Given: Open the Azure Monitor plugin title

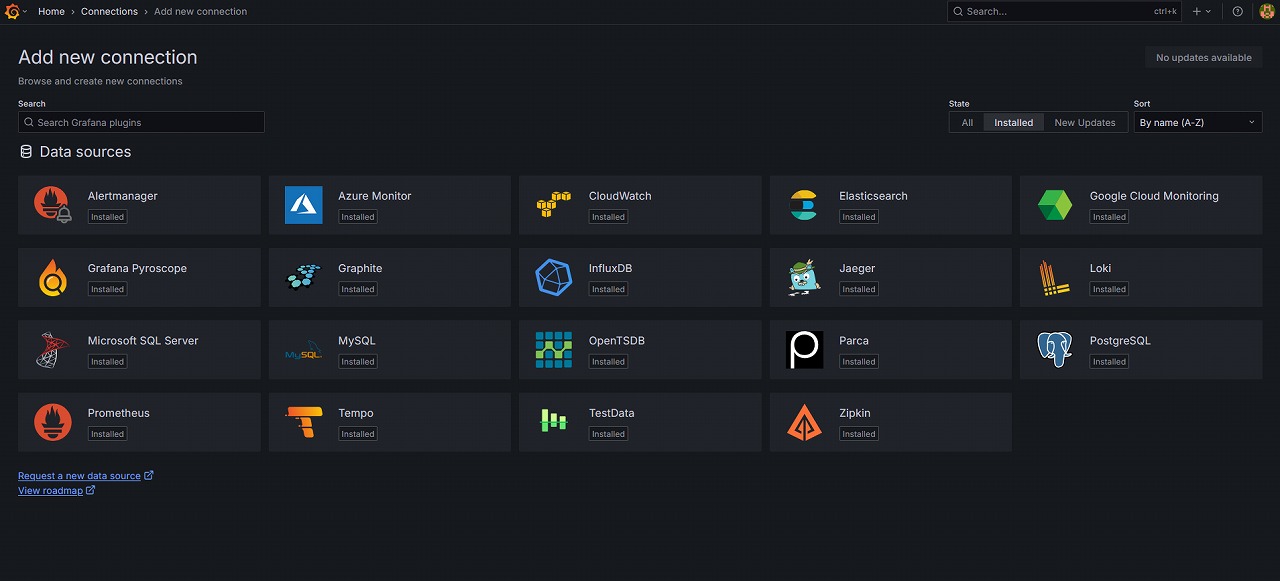Looking at the screenshot, I should coord(375,196).
